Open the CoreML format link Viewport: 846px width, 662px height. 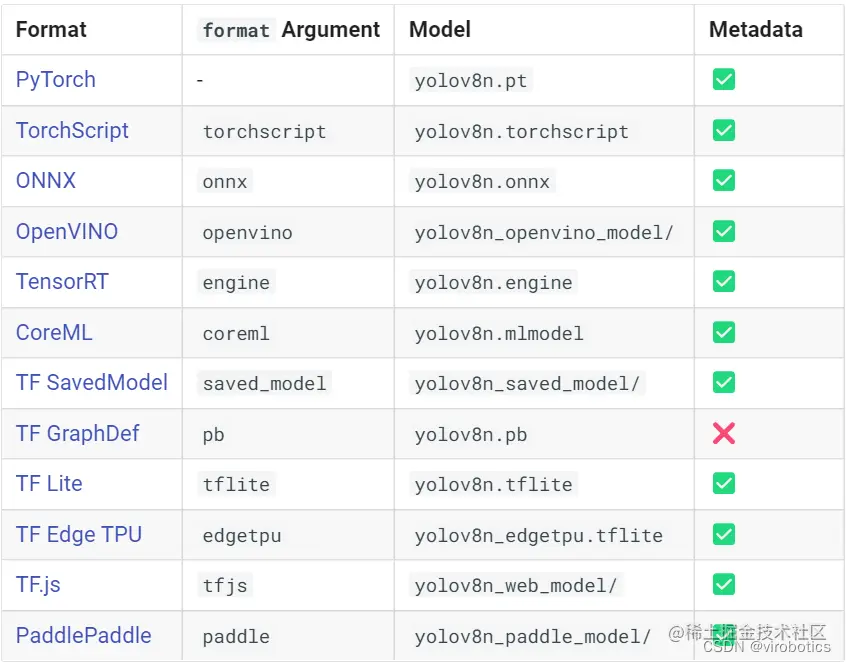54,333
